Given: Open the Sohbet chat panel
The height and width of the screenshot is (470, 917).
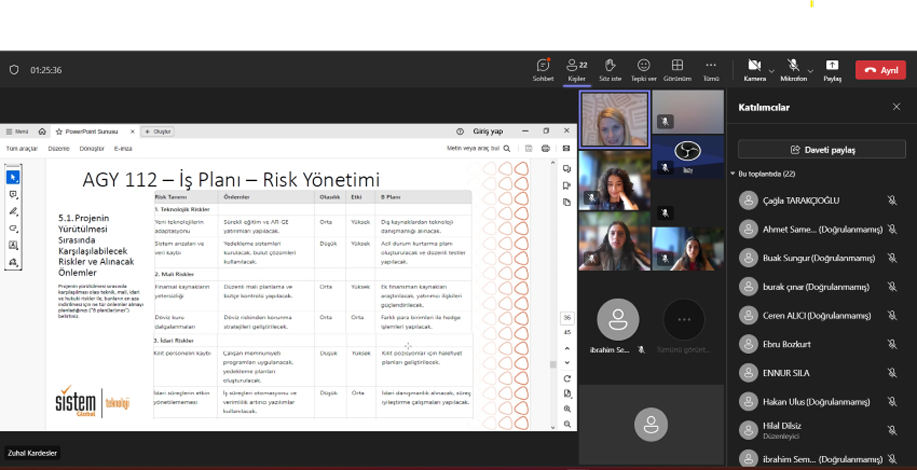Looking at the screenshot, I should [543, 68].
